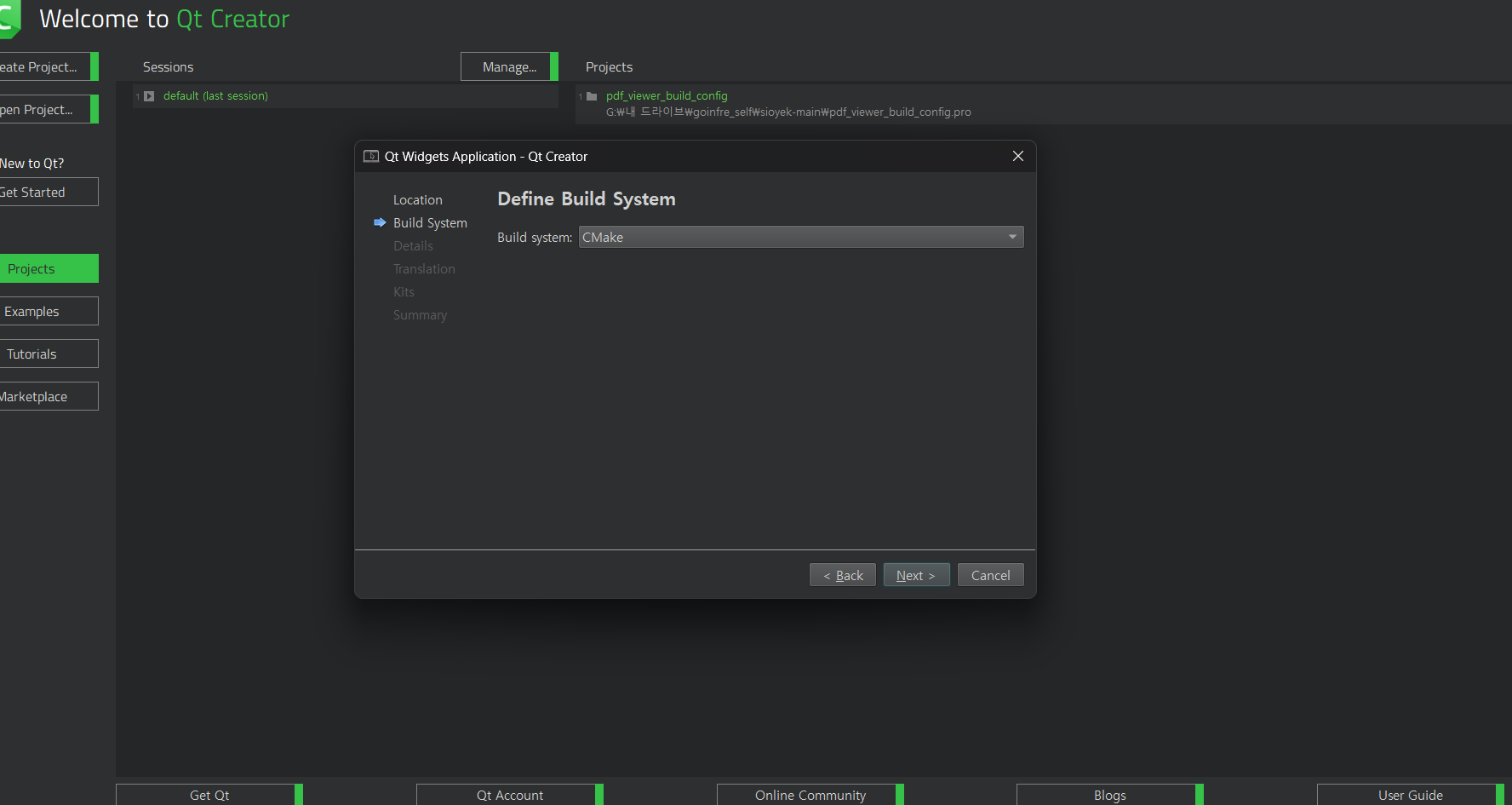The image size is (1512, 805).
Task: Open default (last session) entry
Action: [215, 95]
